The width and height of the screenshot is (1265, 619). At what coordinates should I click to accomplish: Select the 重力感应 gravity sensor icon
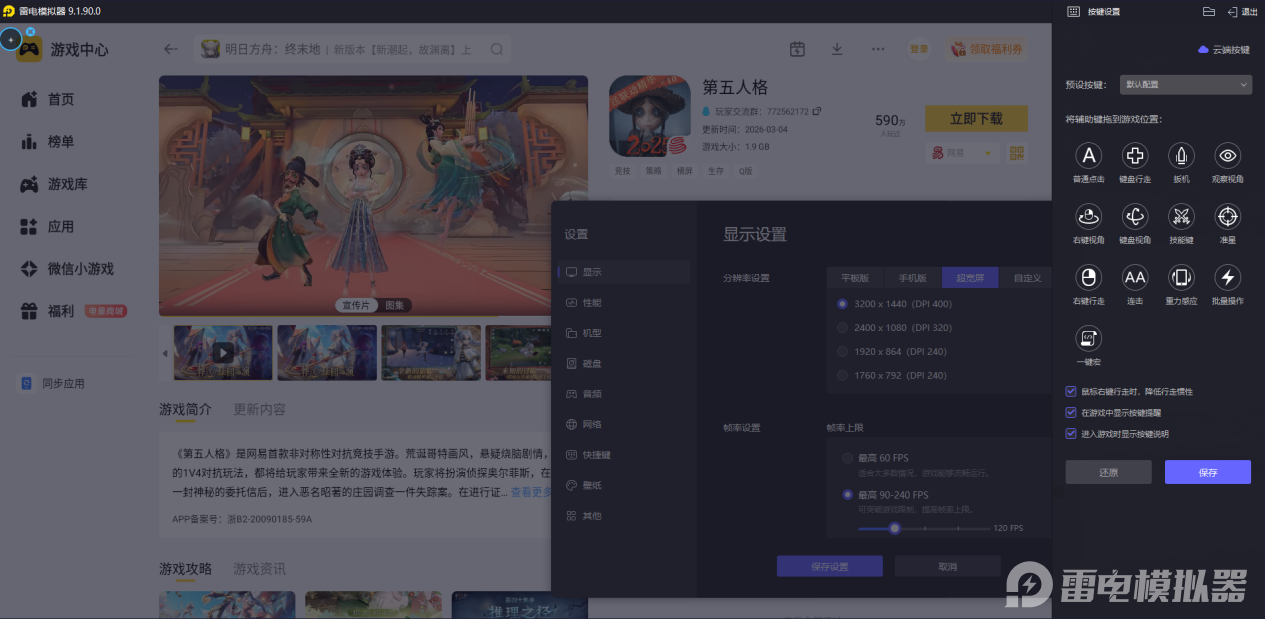(1181, 277)
